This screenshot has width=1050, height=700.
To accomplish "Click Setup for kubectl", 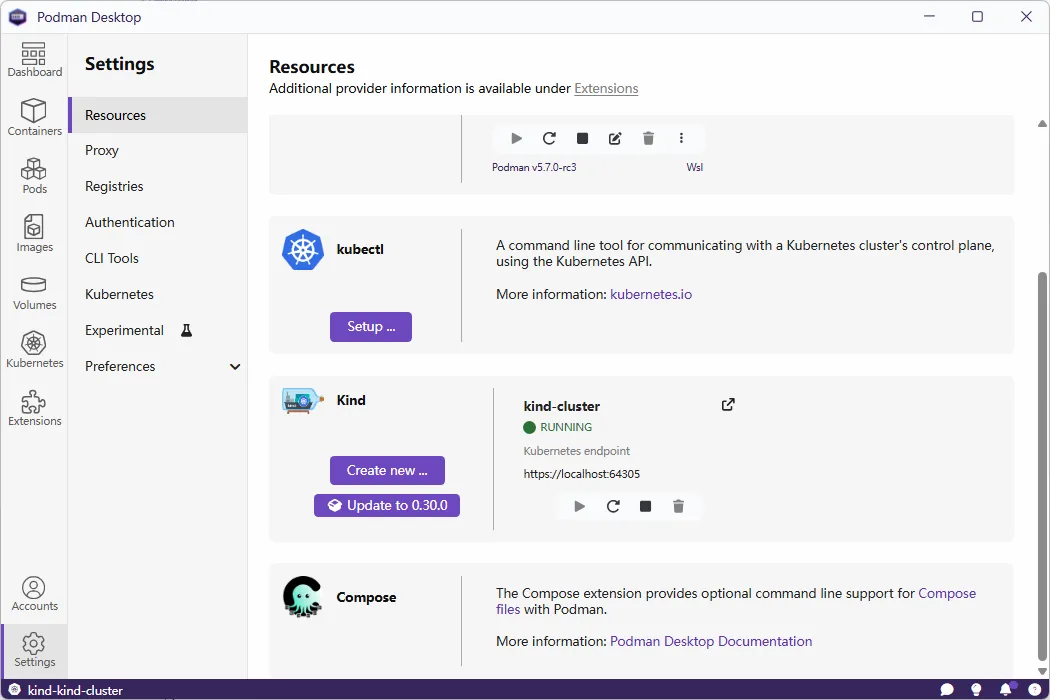I will pyautogui.click(x=370, y=326).
